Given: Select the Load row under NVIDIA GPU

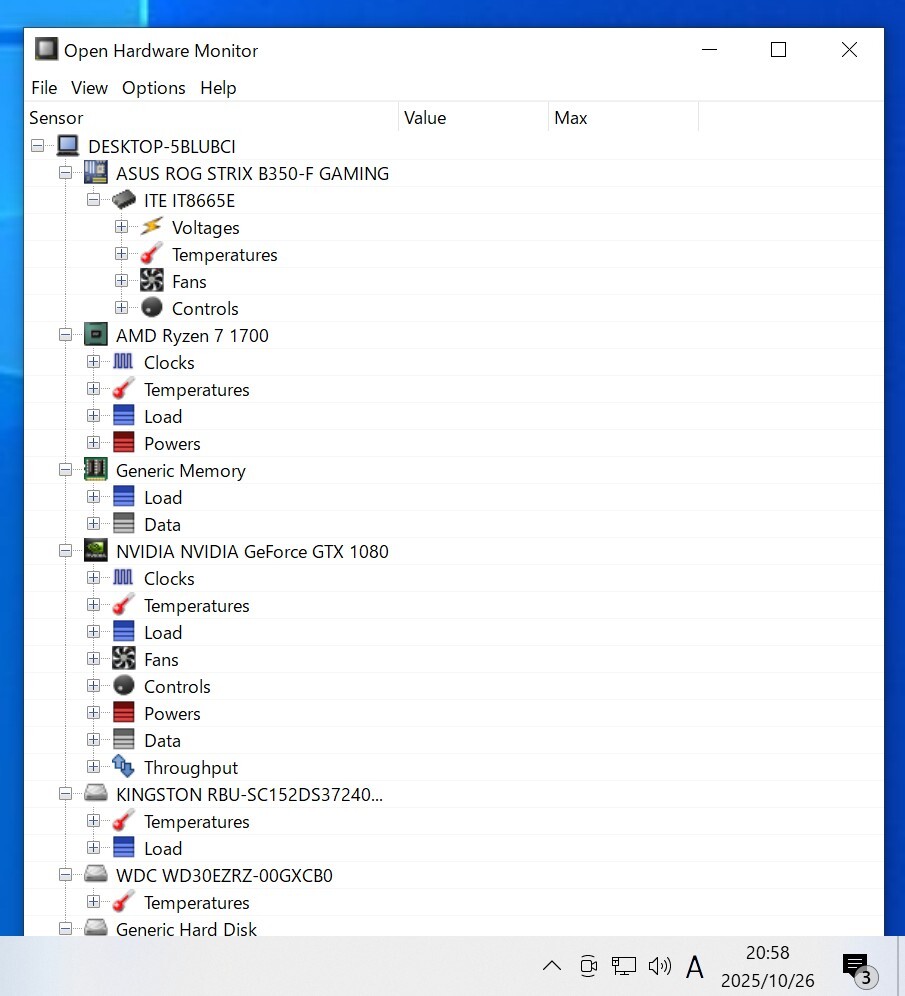Looking at the screenshot, I should [453, 633].
